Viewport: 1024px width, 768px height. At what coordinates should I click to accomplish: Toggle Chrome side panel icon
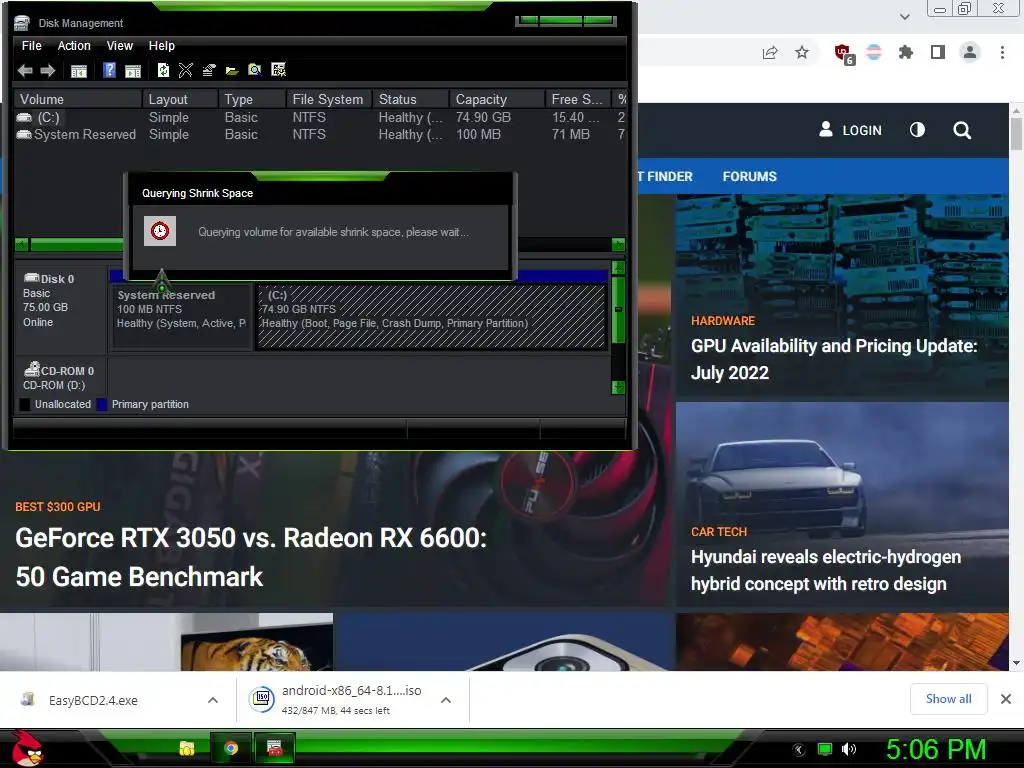(938, 52)
